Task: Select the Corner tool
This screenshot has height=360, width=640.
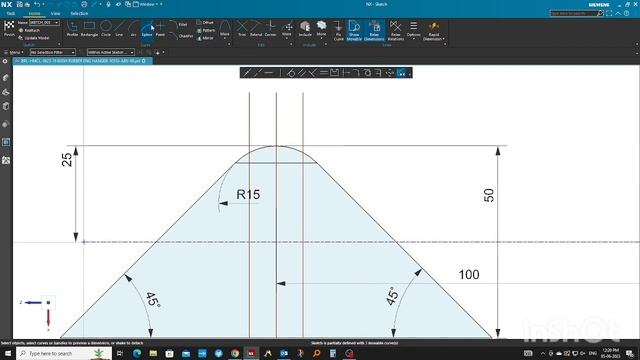Action: pos(271,29)
